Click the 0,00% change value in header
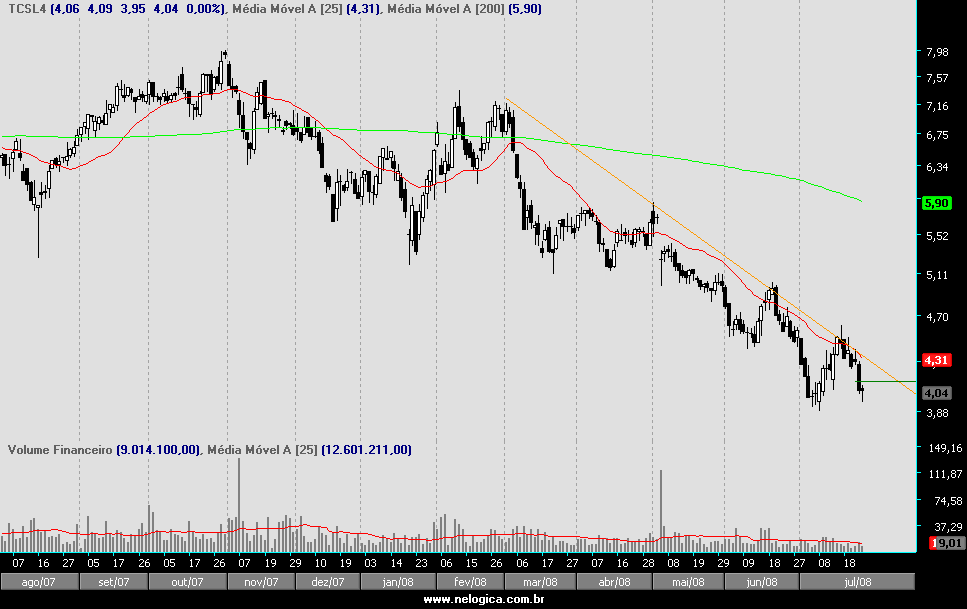967x609 pixels. [203, 9]
